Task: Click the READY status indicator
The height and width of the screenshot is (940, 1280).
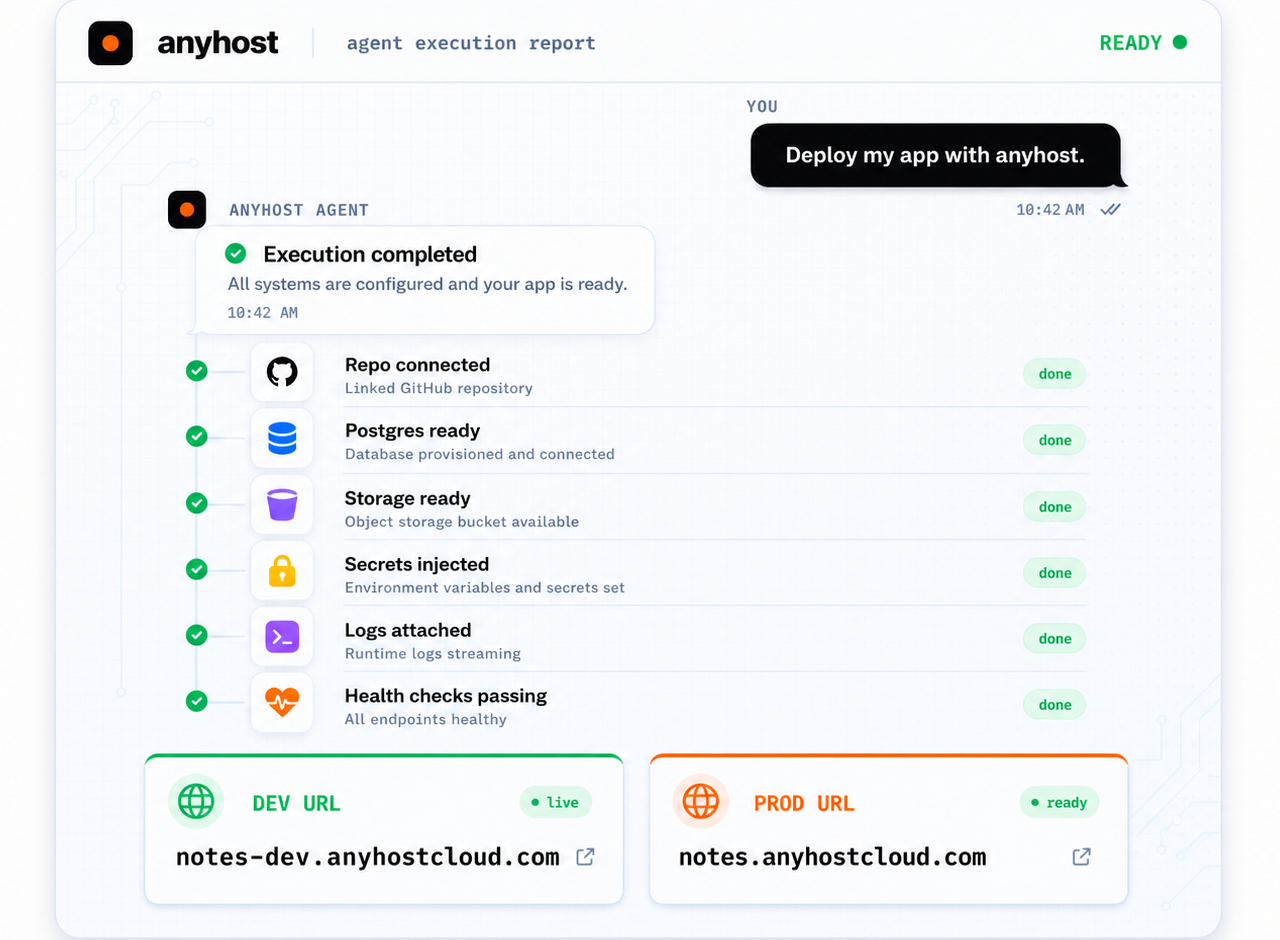Action: pyautogui.click(x=1143, y=43)
